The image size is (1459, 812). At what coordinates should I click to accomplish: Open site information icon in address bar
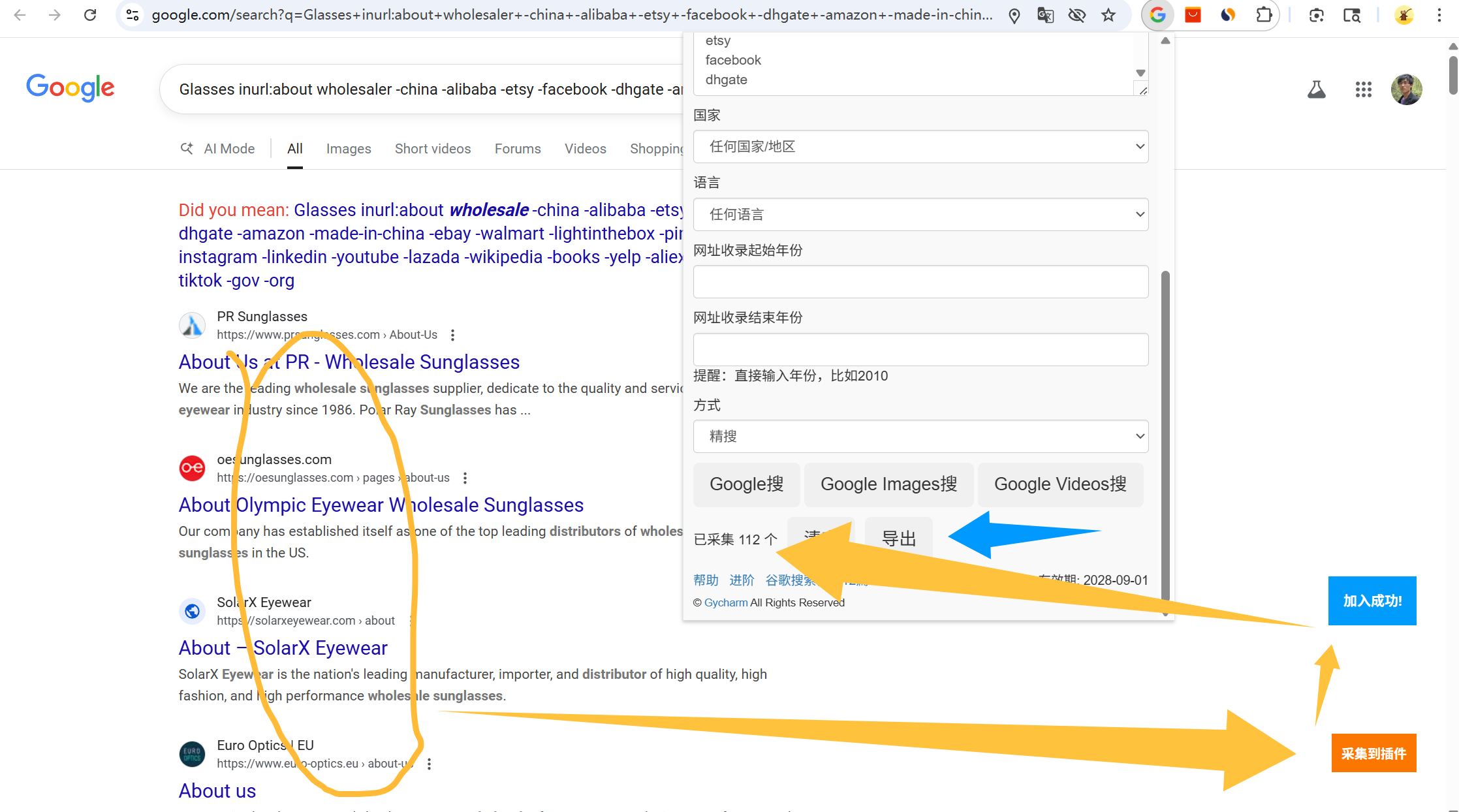(133, 15)
